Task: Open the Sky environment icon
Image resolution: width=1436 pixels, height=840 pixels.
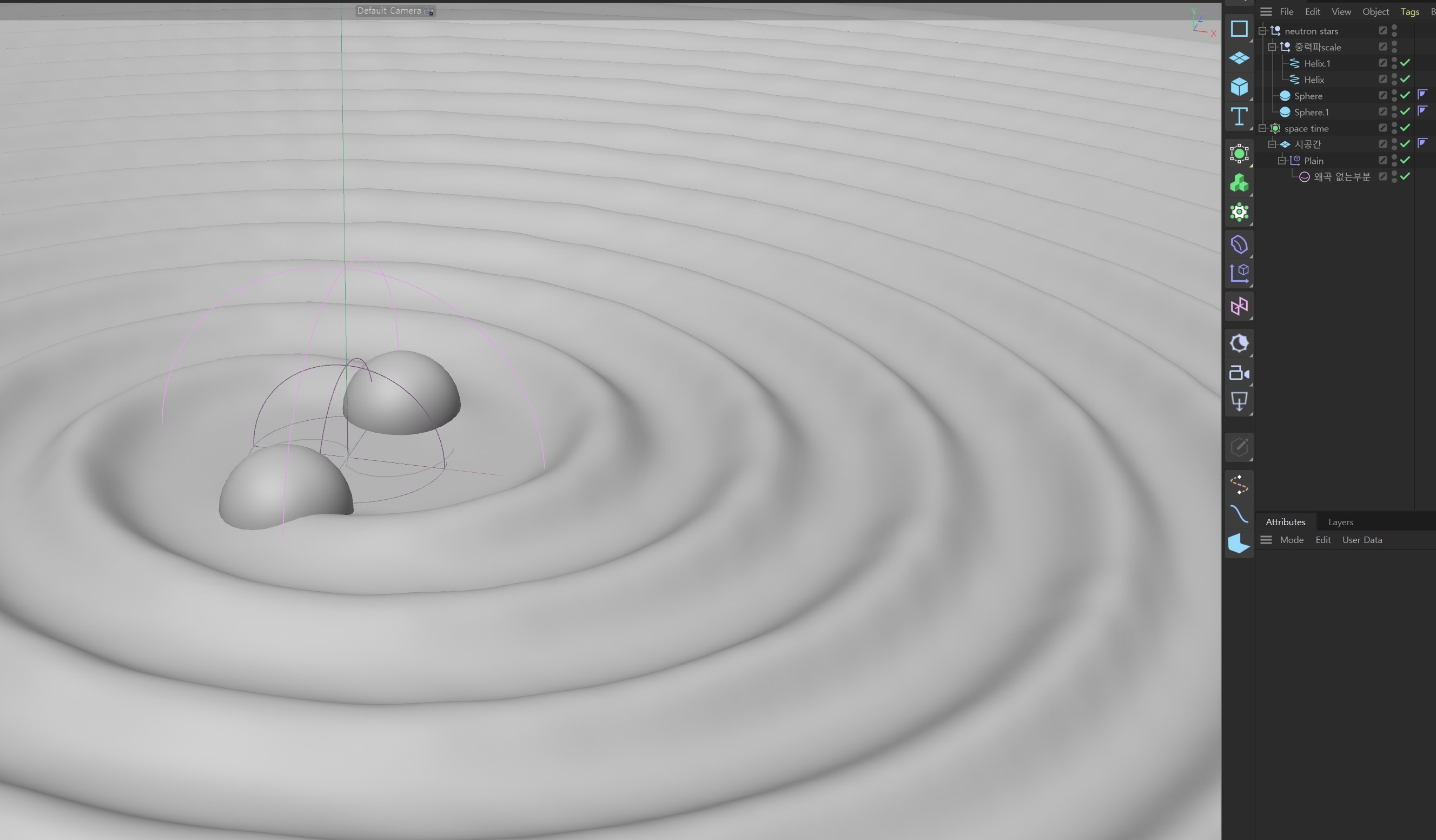Action: tap(1239, 343)
